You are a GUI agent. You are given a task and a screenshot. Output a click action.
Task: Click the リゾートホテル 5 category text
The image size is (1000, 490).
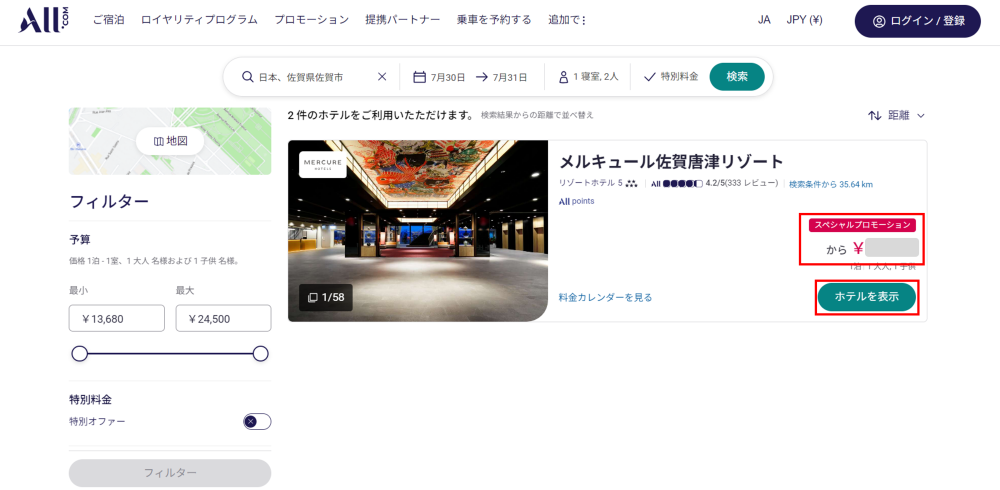pyautogui.click(x=591, y=184)
